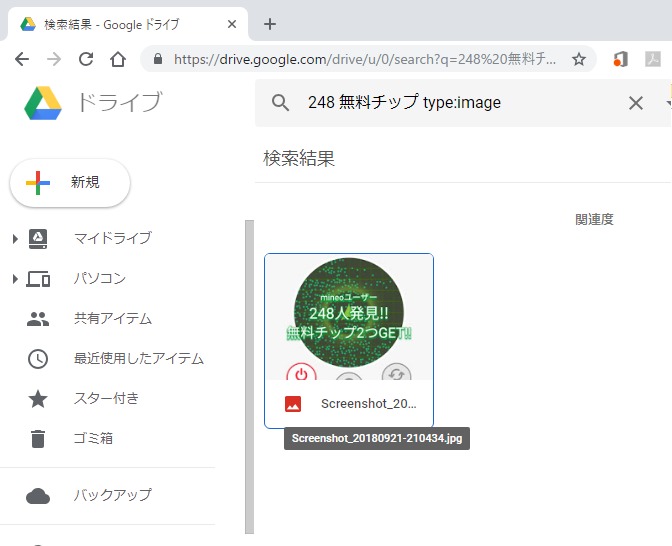
Task: Open バックアップ in sidebar
Action: click(x=112, y=495)
